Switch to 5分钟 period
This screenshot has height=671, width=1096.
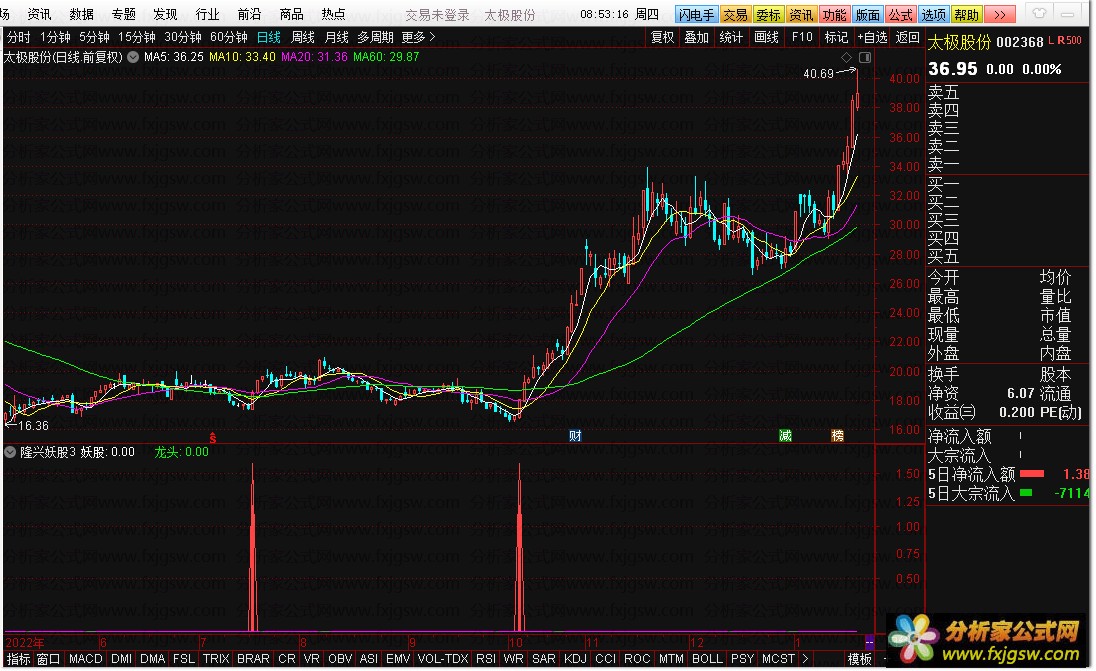(x=94, y=37)
